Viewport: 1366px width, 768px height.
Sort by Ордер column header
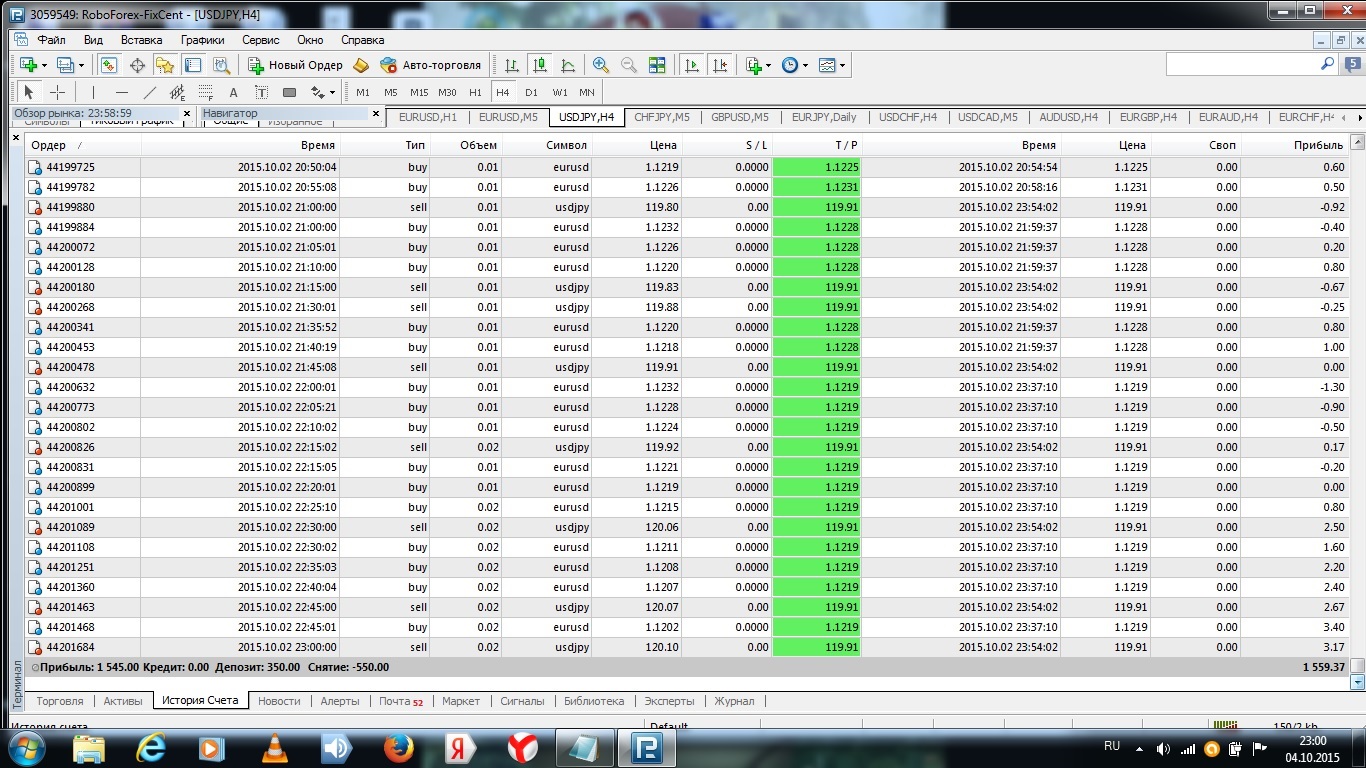83,145
